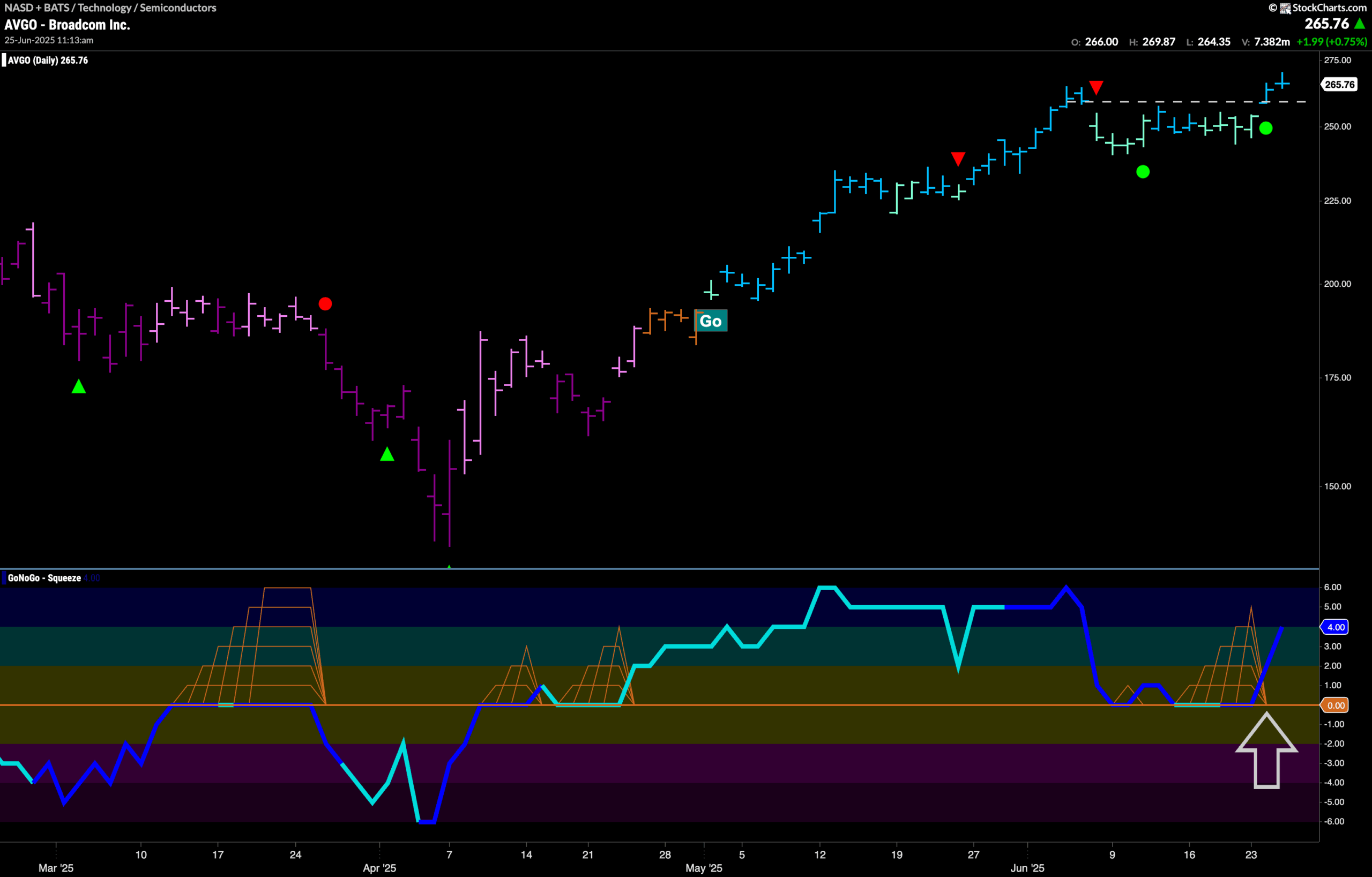Click 'NASD + BATS / Technology / Semiconductors' breadcrumb text
The width and height of the screenshot is (1372, 877).
[110, 8]
